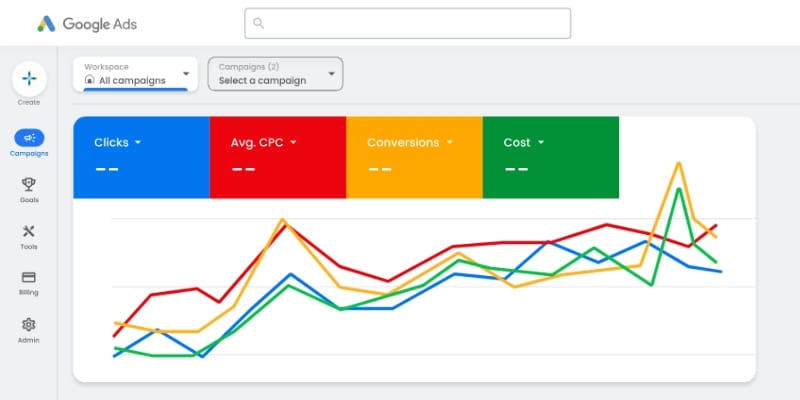The width and height of the screenshot is (800, 400).
Task: Open Campaigns from the megaphone icon
Action: pos(28,138)
